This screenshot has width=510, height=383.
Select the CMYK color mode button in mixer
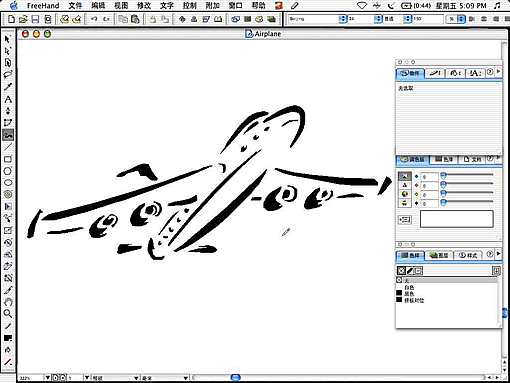click(405, 176)
